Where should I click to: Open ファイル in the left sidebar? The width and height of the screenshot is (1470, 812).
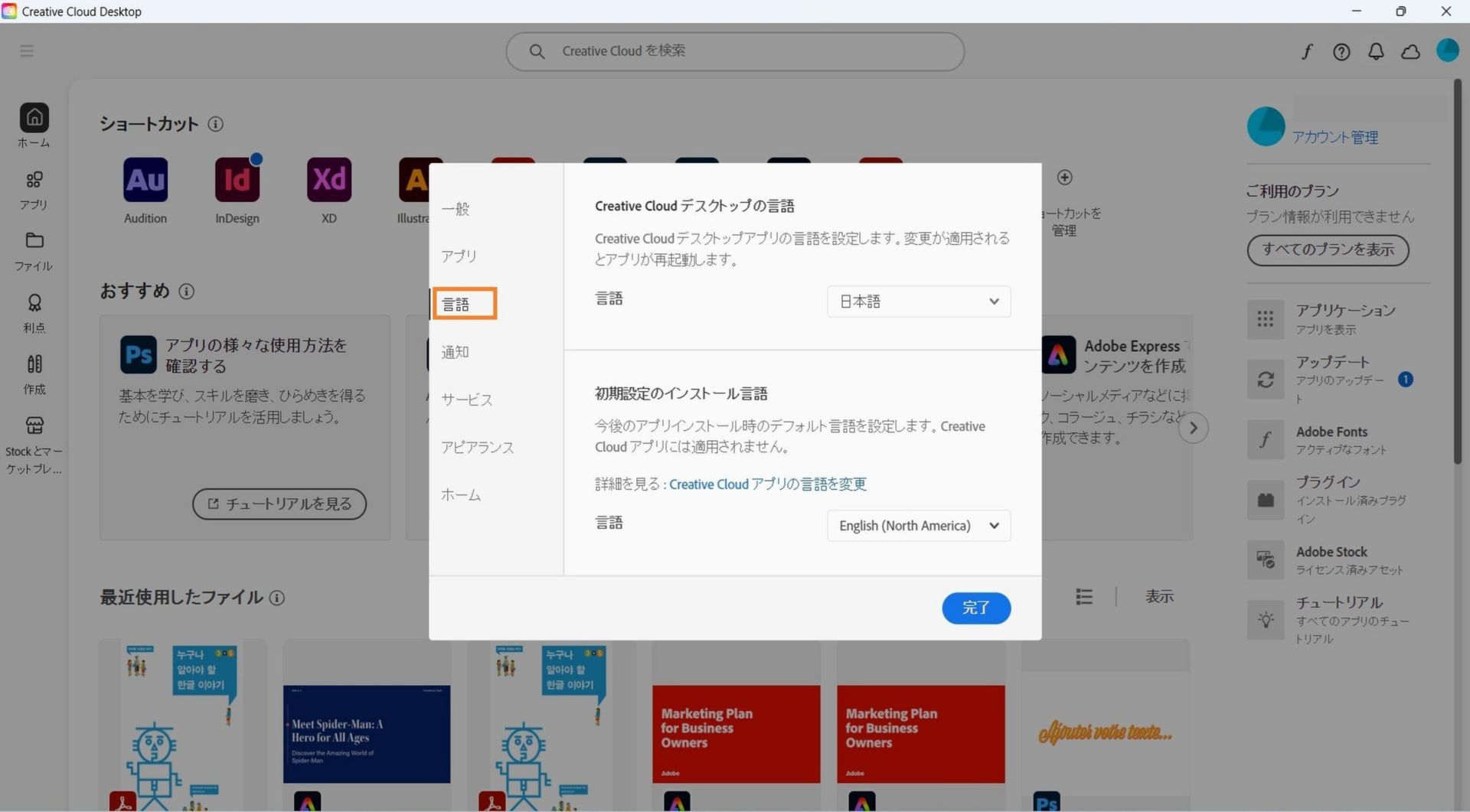pos(34,252)
